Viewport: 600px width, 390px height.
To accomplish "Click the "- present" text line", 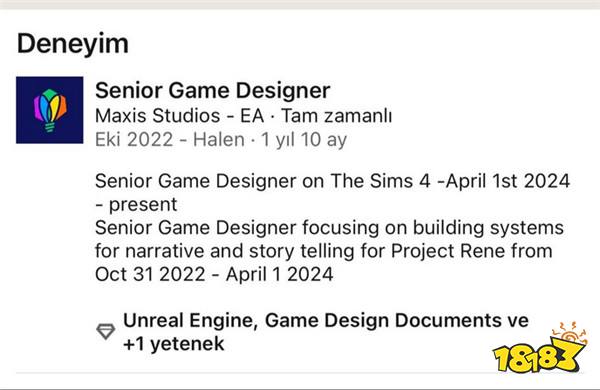I will pyautogui.click(x=136, y=204).
